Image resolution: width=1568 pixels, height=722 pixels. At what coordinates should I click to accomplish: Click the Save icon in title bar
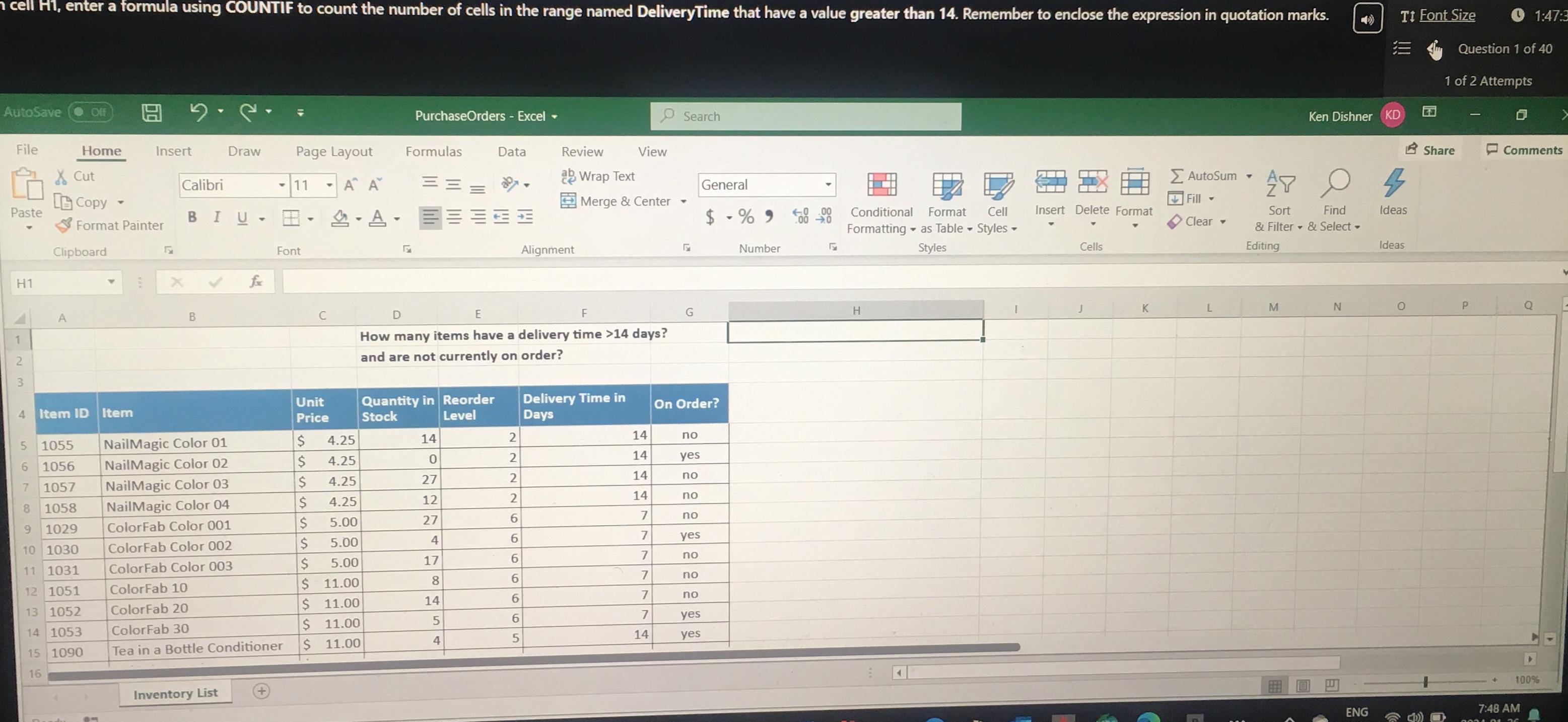(x=151, y=112)
